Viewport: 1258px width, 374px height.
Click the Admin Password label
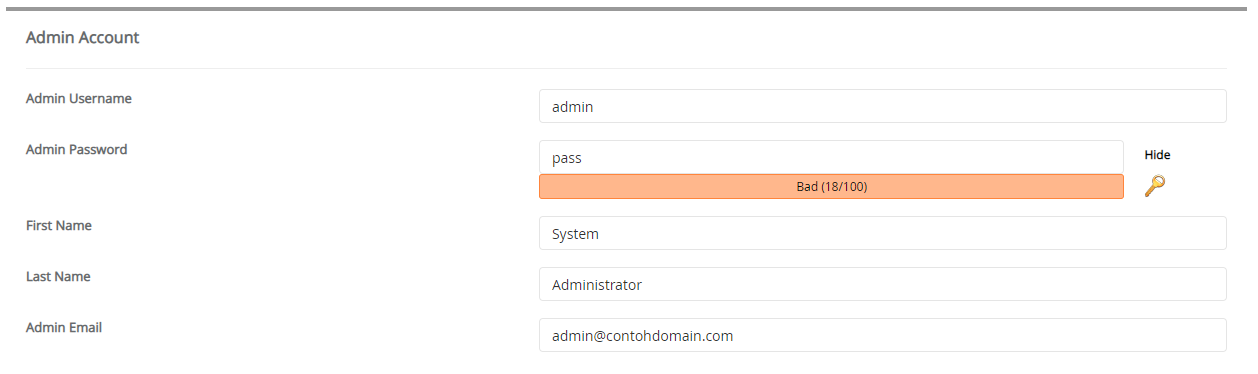point(76,149)
